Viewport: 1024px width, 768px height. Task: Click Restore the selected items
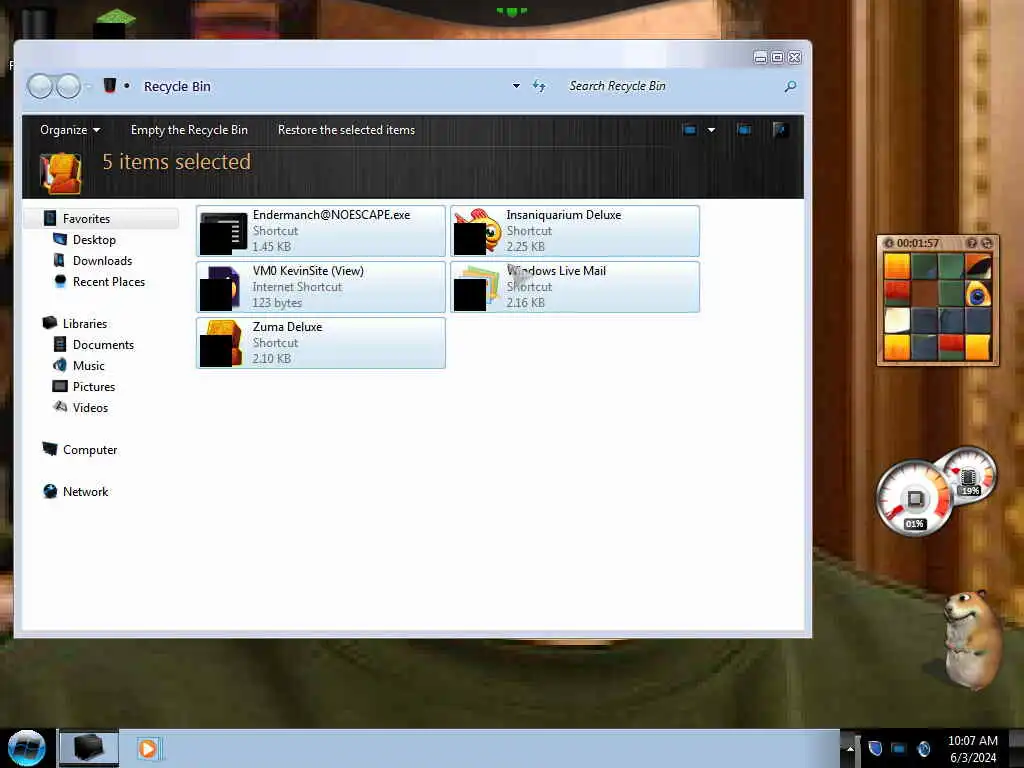346,130
